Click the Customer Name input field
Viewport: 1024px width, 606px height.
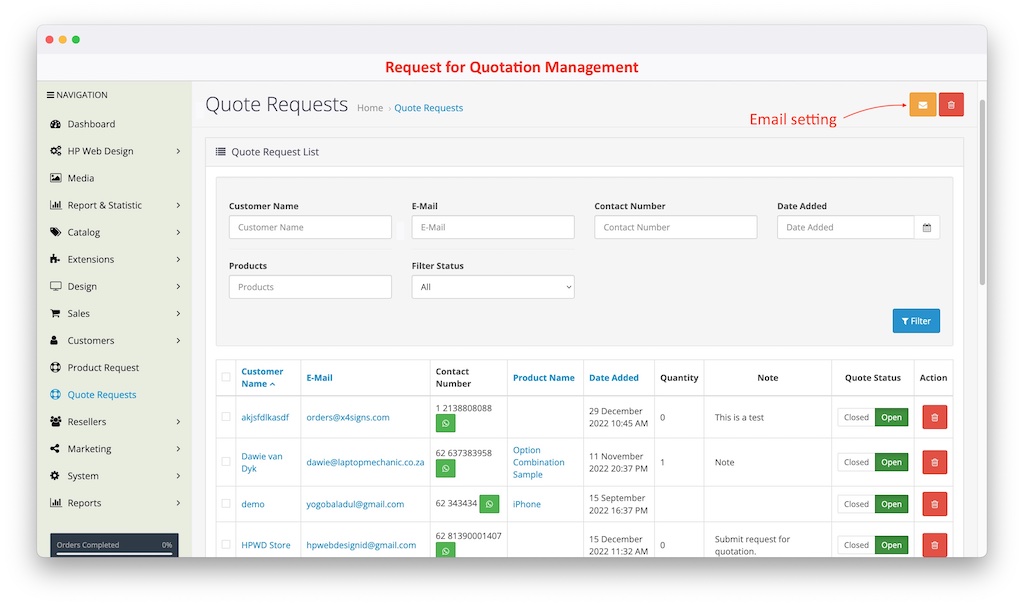[310, 228]
